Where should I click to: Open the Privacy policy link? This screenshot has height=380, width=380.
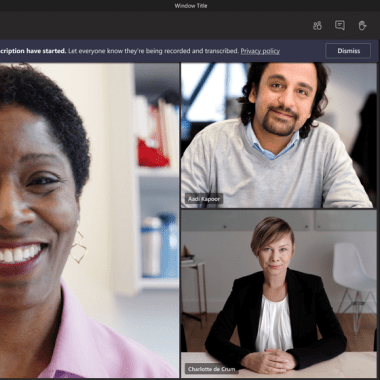(x=260, y=51)
